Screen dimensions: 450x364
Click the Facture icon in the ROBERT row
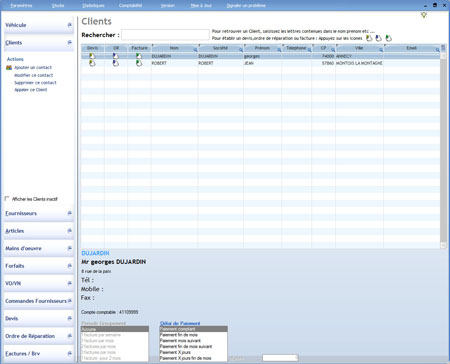[x=139, y=63]
